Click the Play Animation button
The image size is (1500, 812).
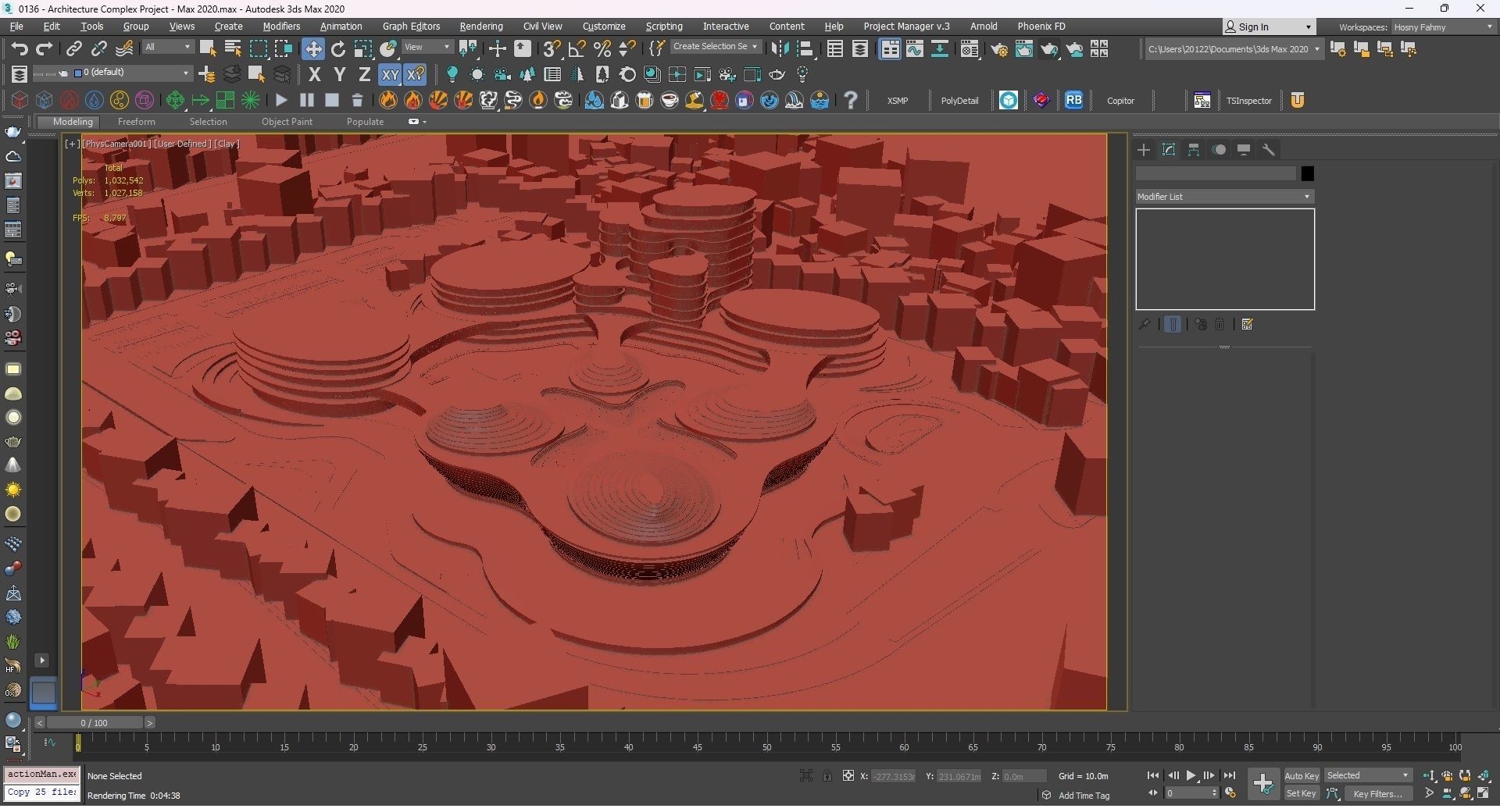tap(1191, 775)
